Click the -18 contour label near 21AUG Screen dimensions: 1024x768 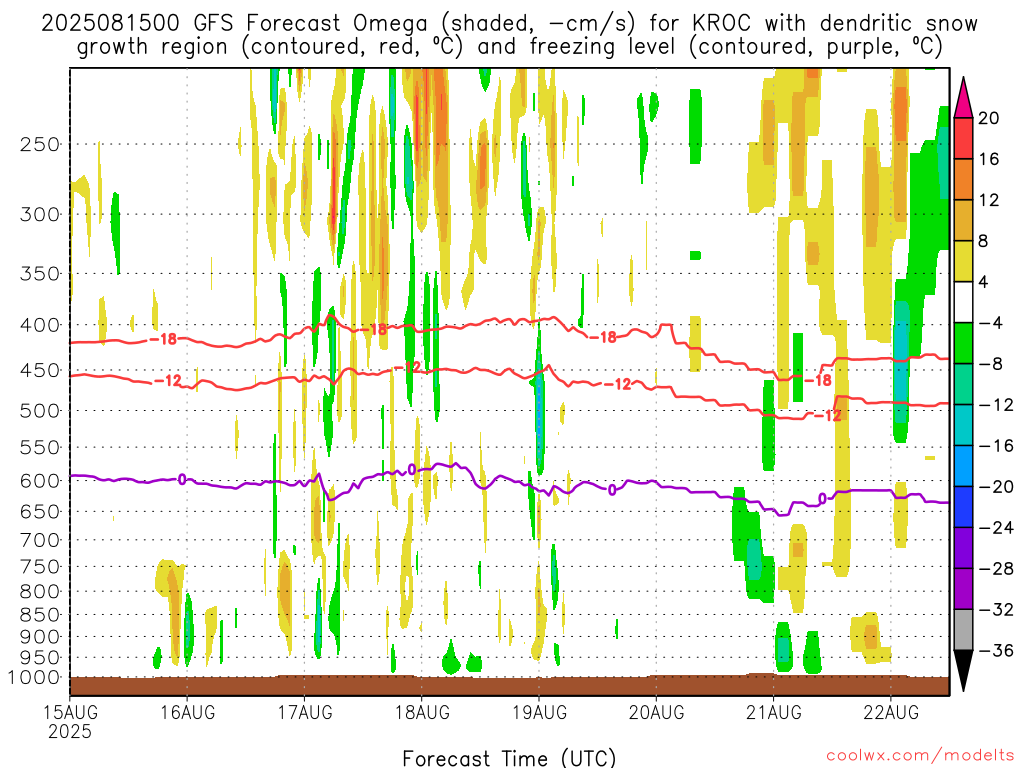point(818,380)
